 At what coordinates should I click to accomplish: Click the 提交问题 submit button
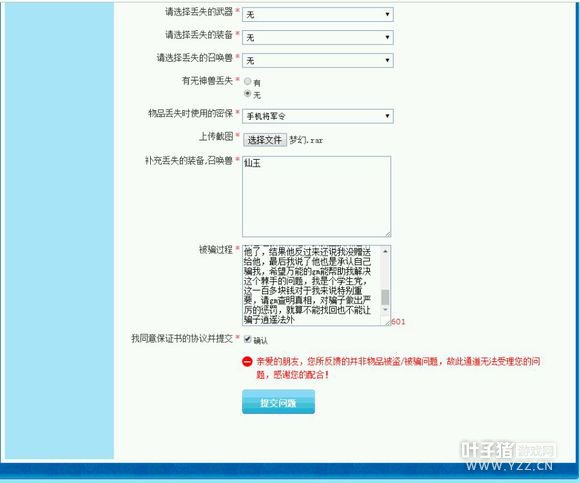(279, 402)
